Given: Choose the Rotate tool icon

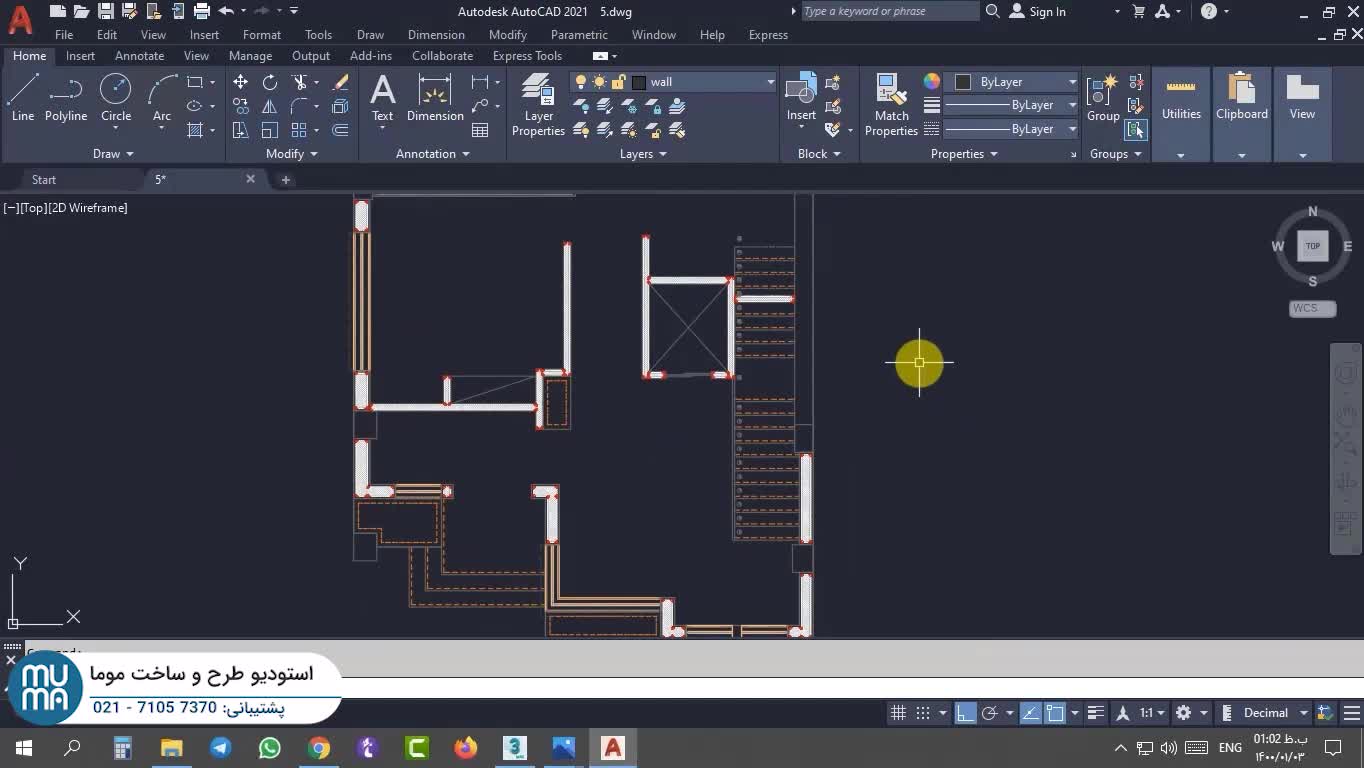Looking at the screenshot, I should point(270,82).
